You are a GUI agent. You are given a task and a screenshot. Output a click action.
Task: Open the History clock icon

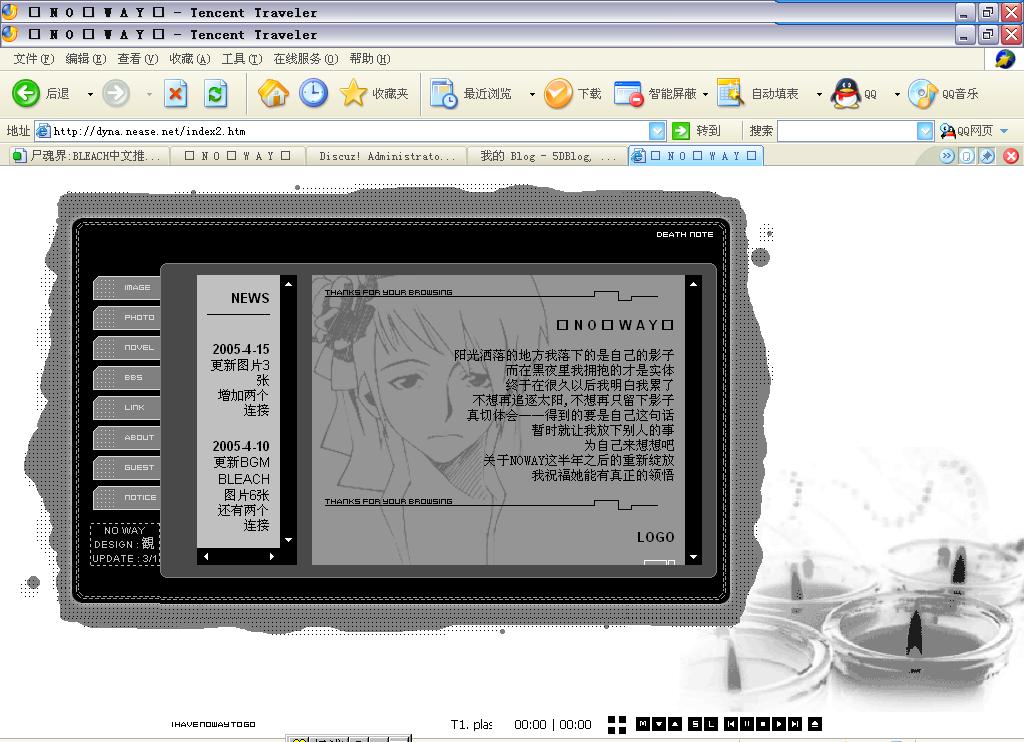coord(313,93)
